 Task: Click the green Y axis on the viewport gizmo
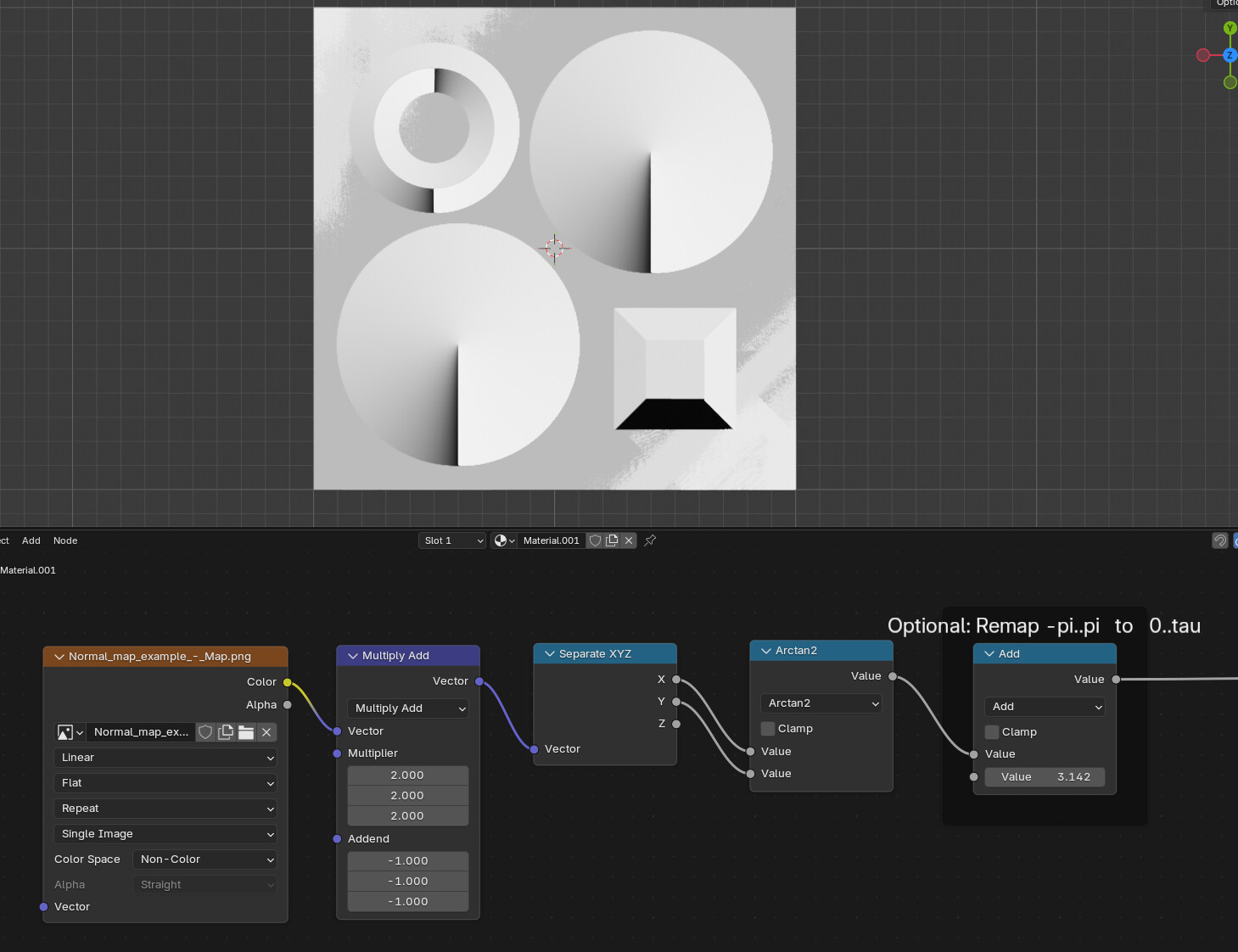pyautogui.click(x=1230, y=29)
